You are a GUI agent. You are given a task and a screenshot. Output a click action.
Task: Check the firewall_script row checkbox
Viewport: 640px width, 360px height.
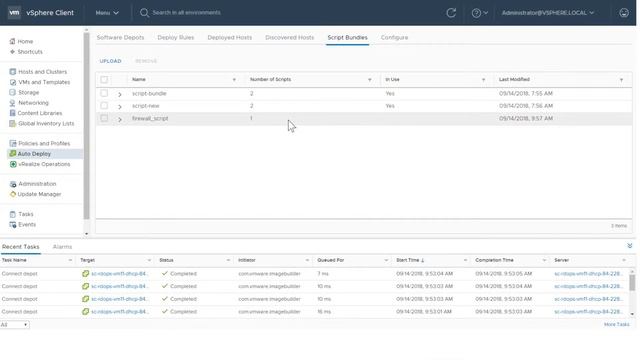point(104,118)
